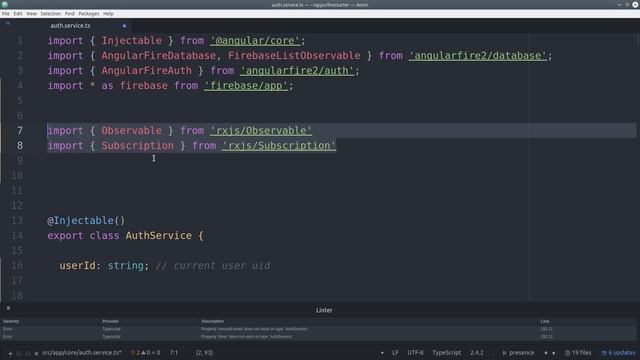Click the AuthService class name
This screenshot has height=360, width=640.
(159, 236)
